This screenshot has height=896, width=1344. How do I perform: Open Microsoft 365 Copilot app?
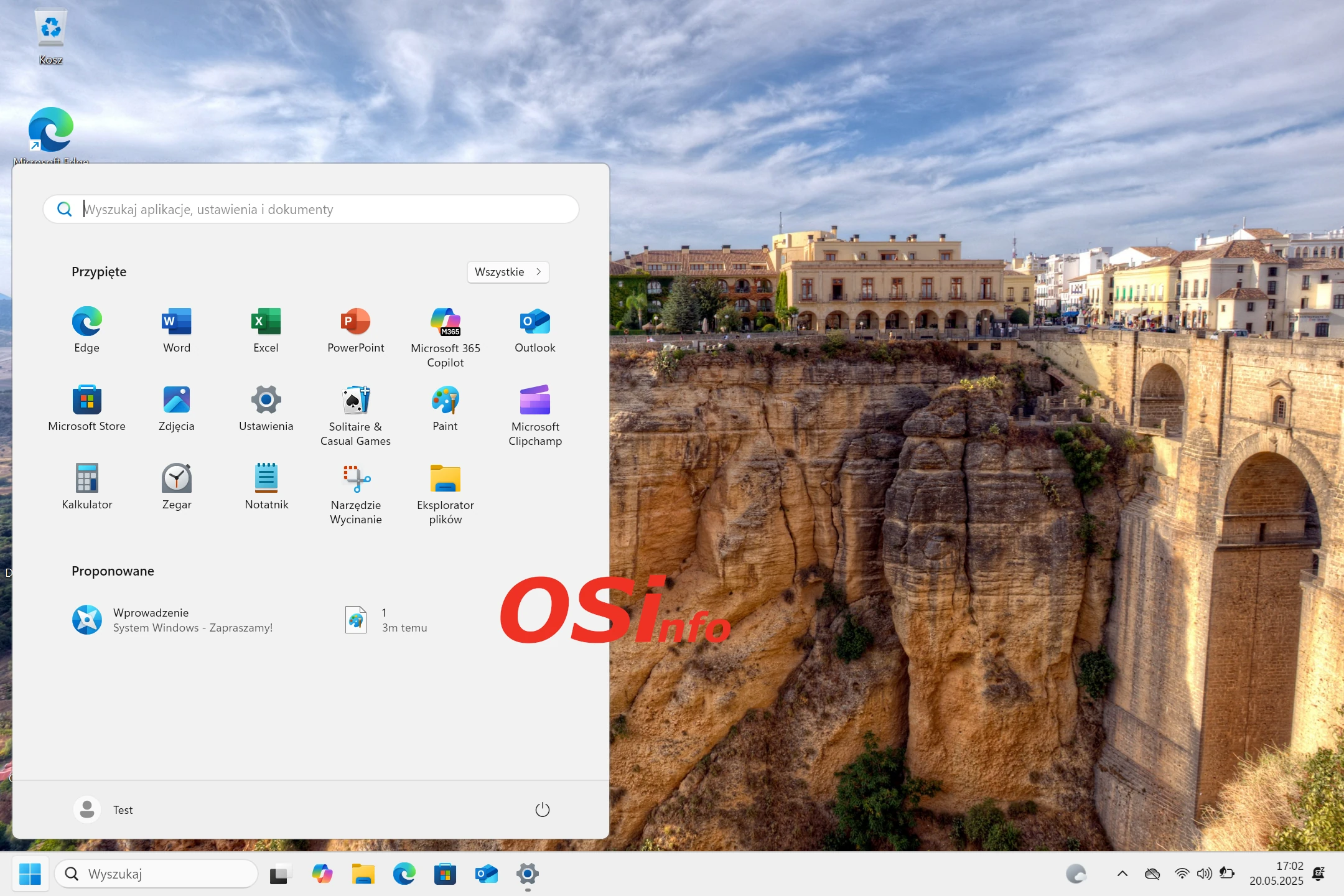tap(446, 336)
